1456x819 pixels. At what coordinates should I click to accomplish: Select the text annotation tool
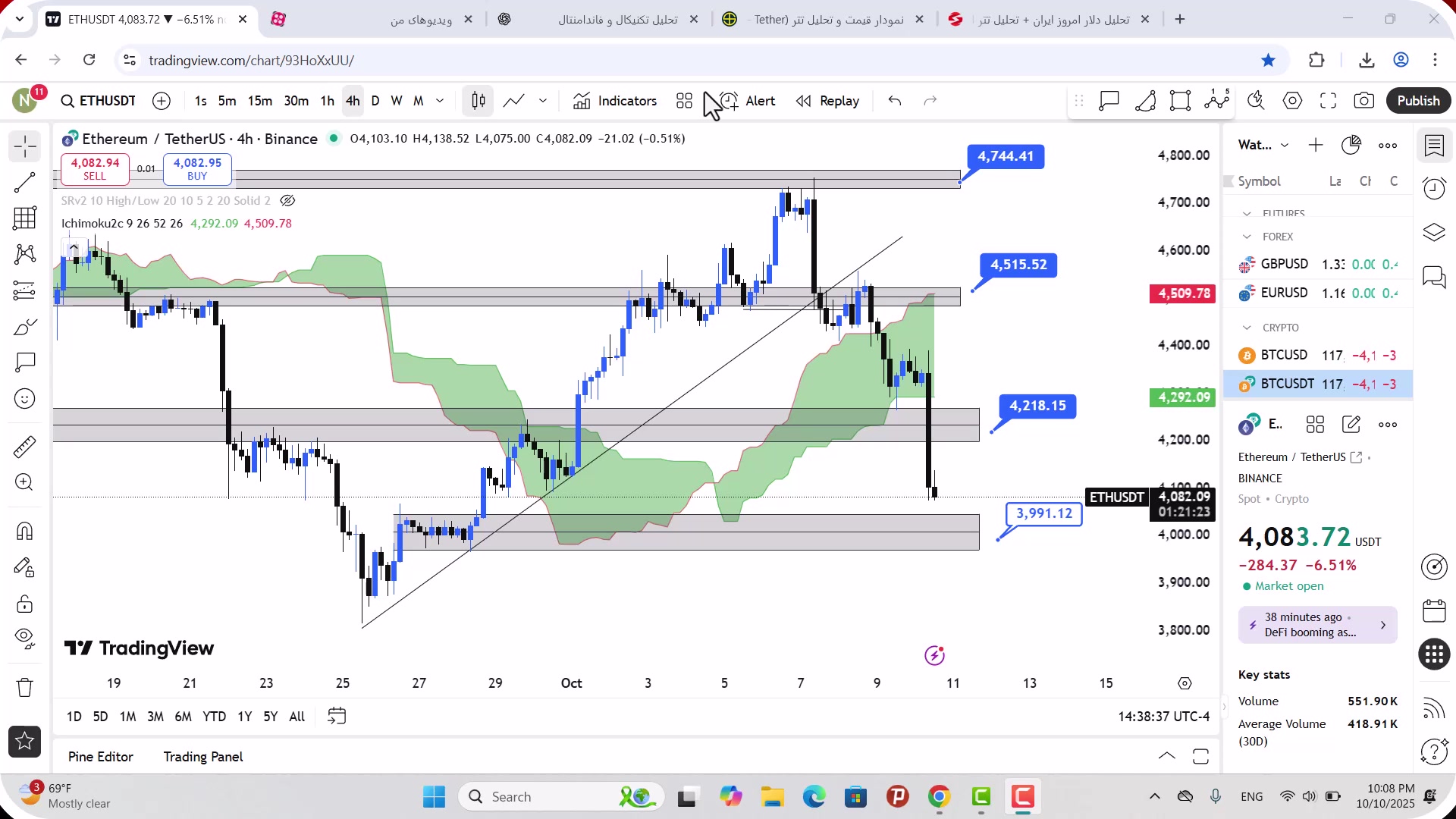pyautogui.click(x=25, y=362)
